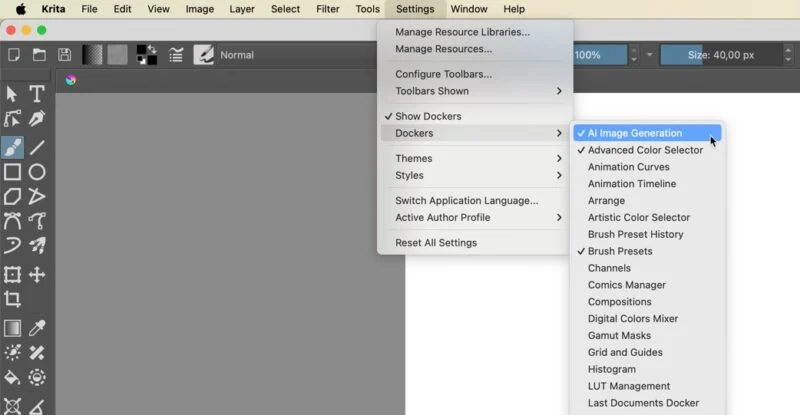800x415 pixels.
Task: Select the Freehand Brush tool
Action: pyautogui.click(x=12, y=148)
